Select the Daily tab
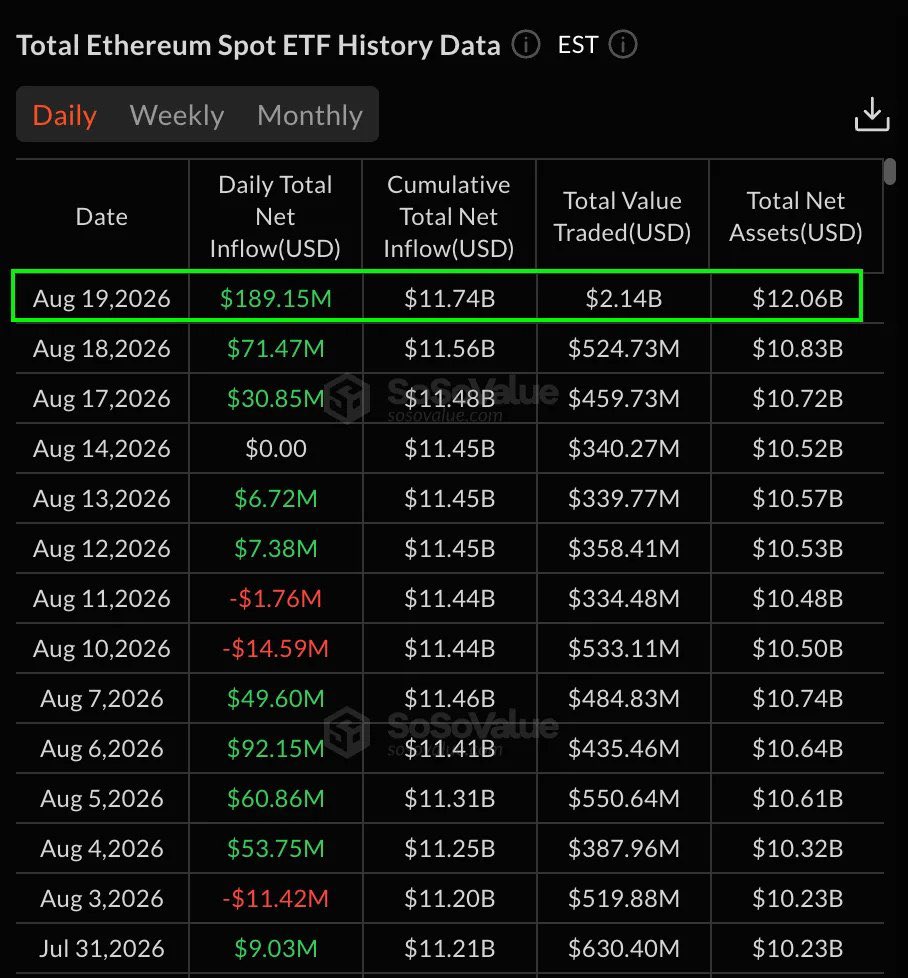The width and height of the screenshot is (908, 978). tap(64, 115)
